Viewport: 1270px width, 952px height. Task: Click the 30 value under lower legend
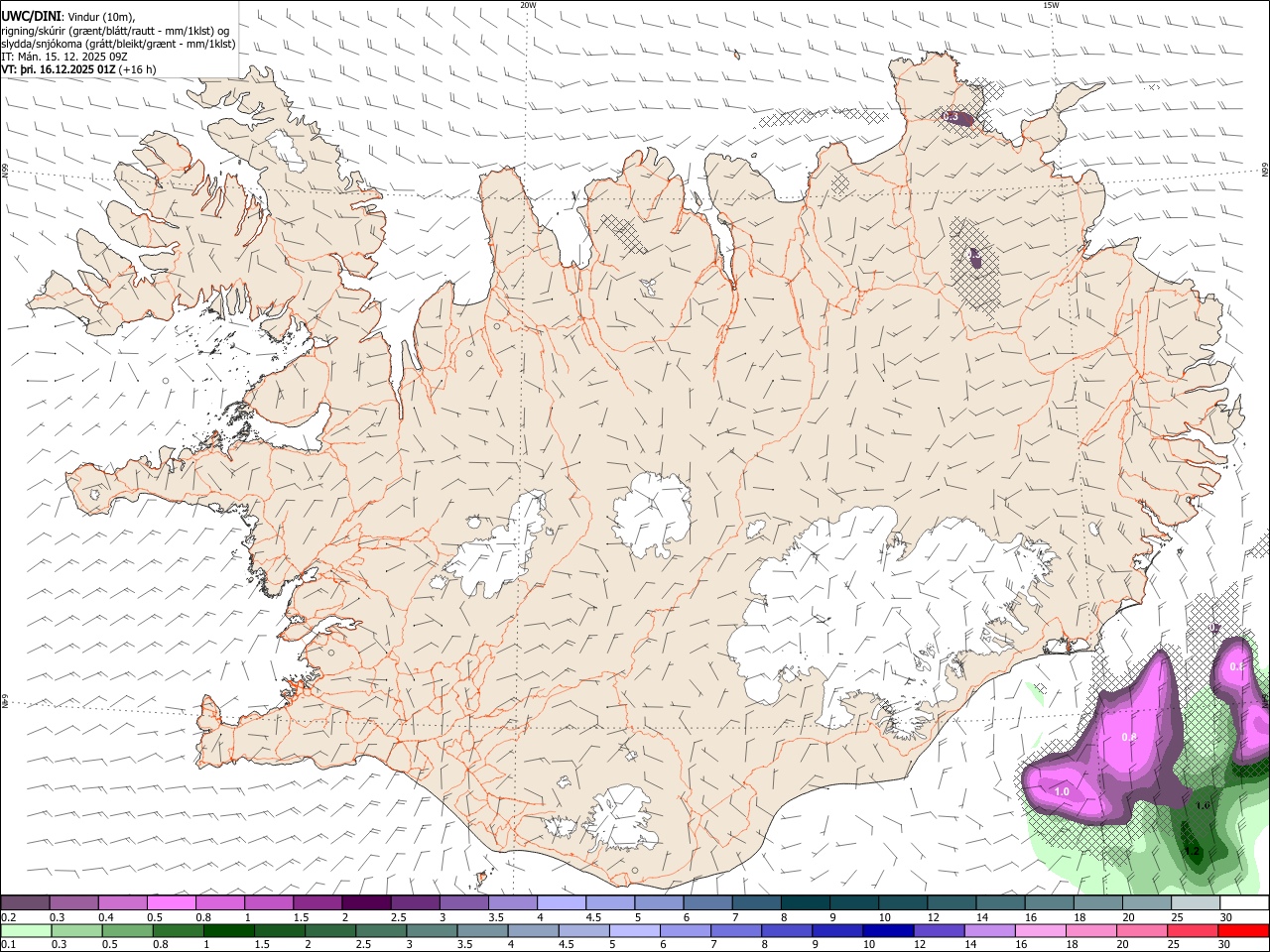click(x=1226, y=945)
